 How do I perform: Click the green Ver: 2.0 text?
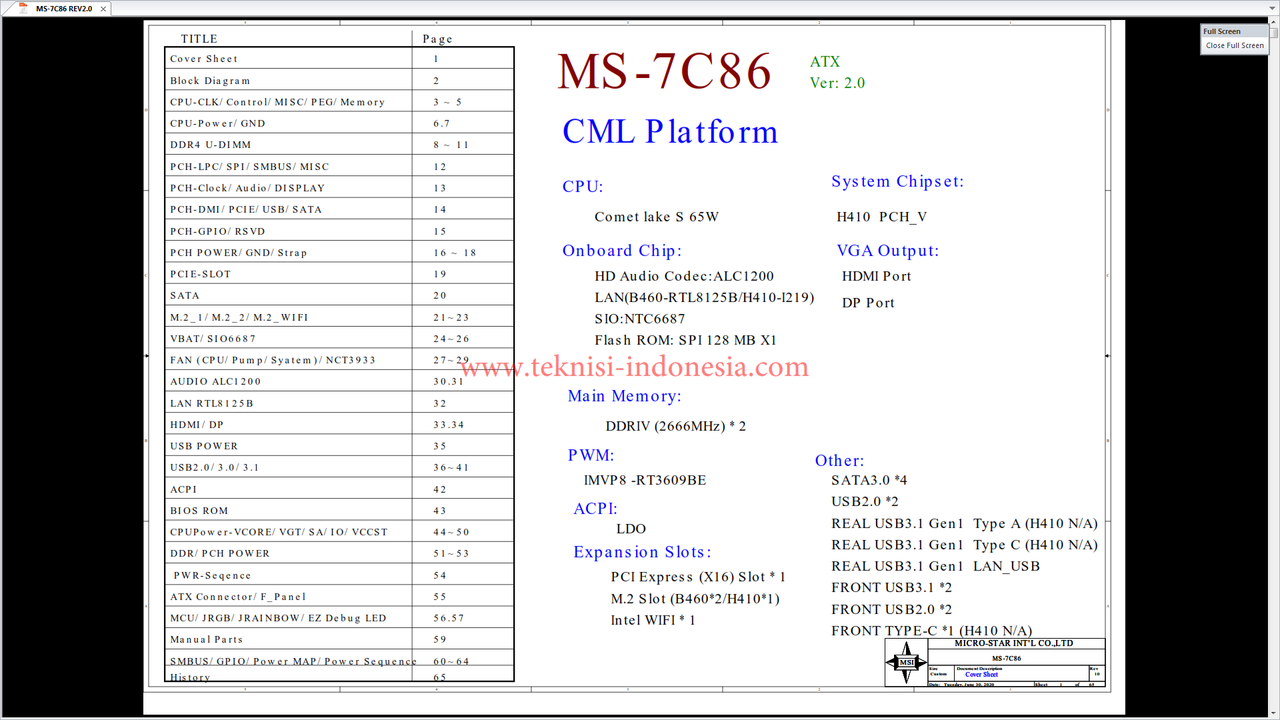point(837,83)
